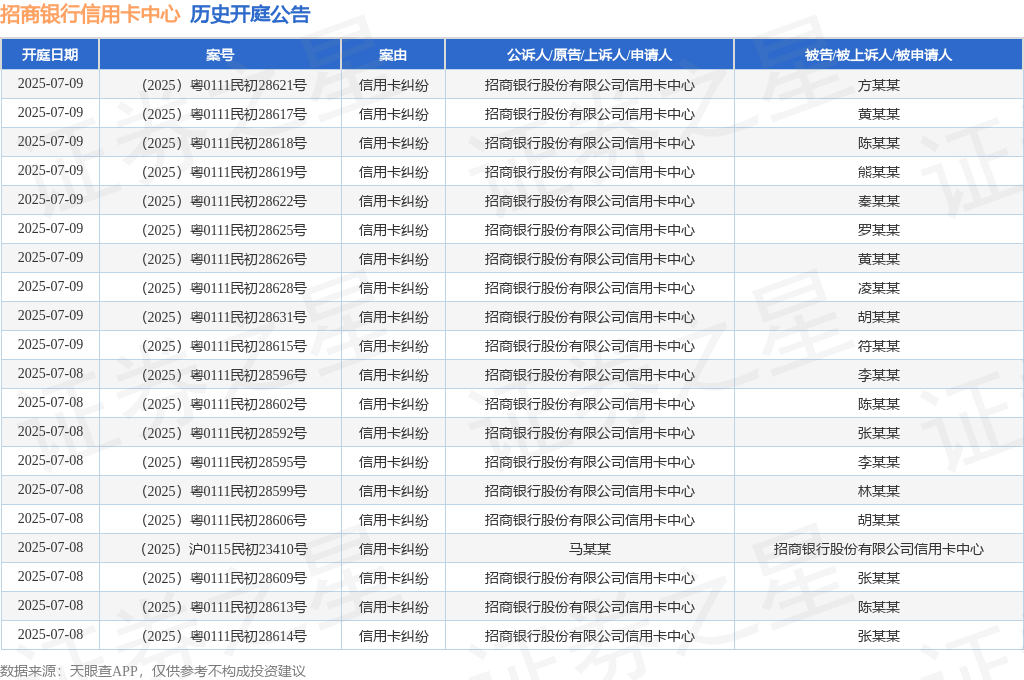Click defendant name 秦某某
The image size is (1024, 680).
point(878,201)
